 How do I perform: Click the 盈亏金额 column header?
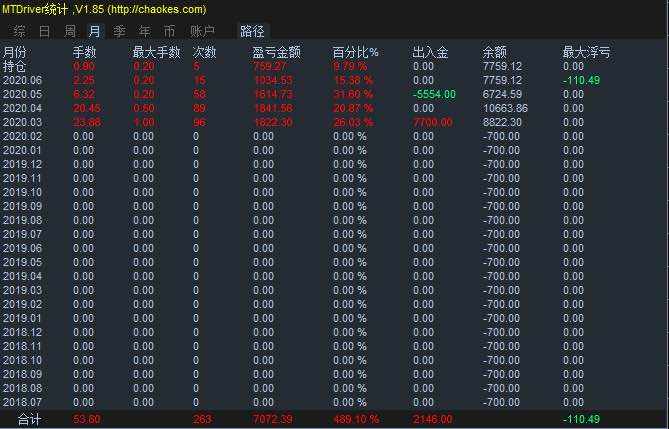coord(276,52)
